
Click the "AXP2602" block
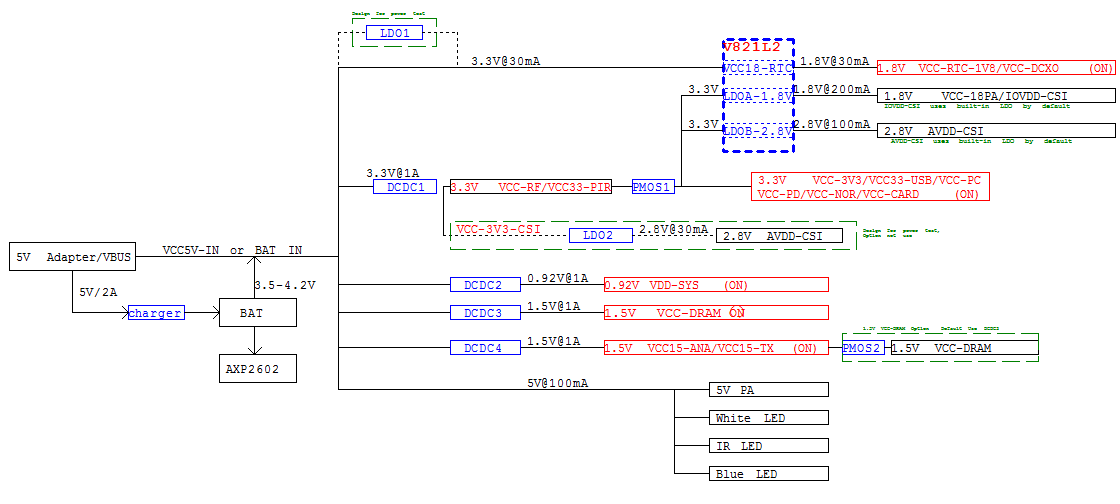pyautogui.click(x=257, y=369)
